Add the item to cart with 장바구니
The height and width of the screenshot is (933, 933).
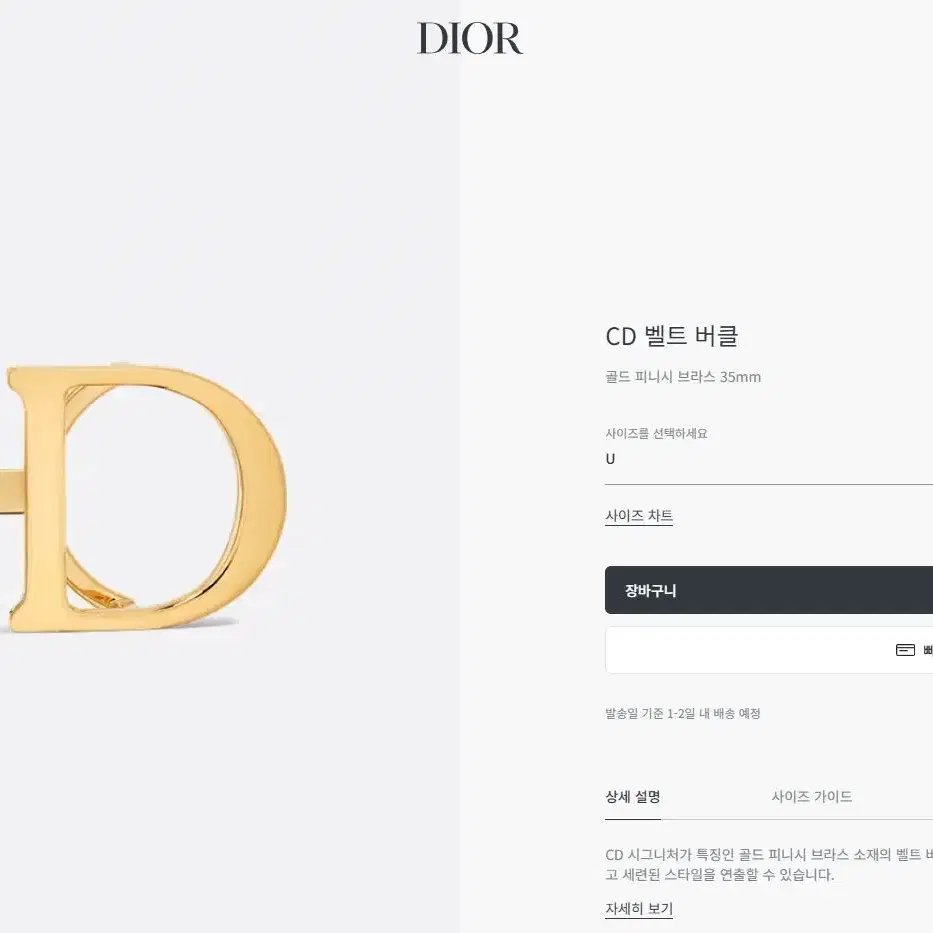point(769,590)
